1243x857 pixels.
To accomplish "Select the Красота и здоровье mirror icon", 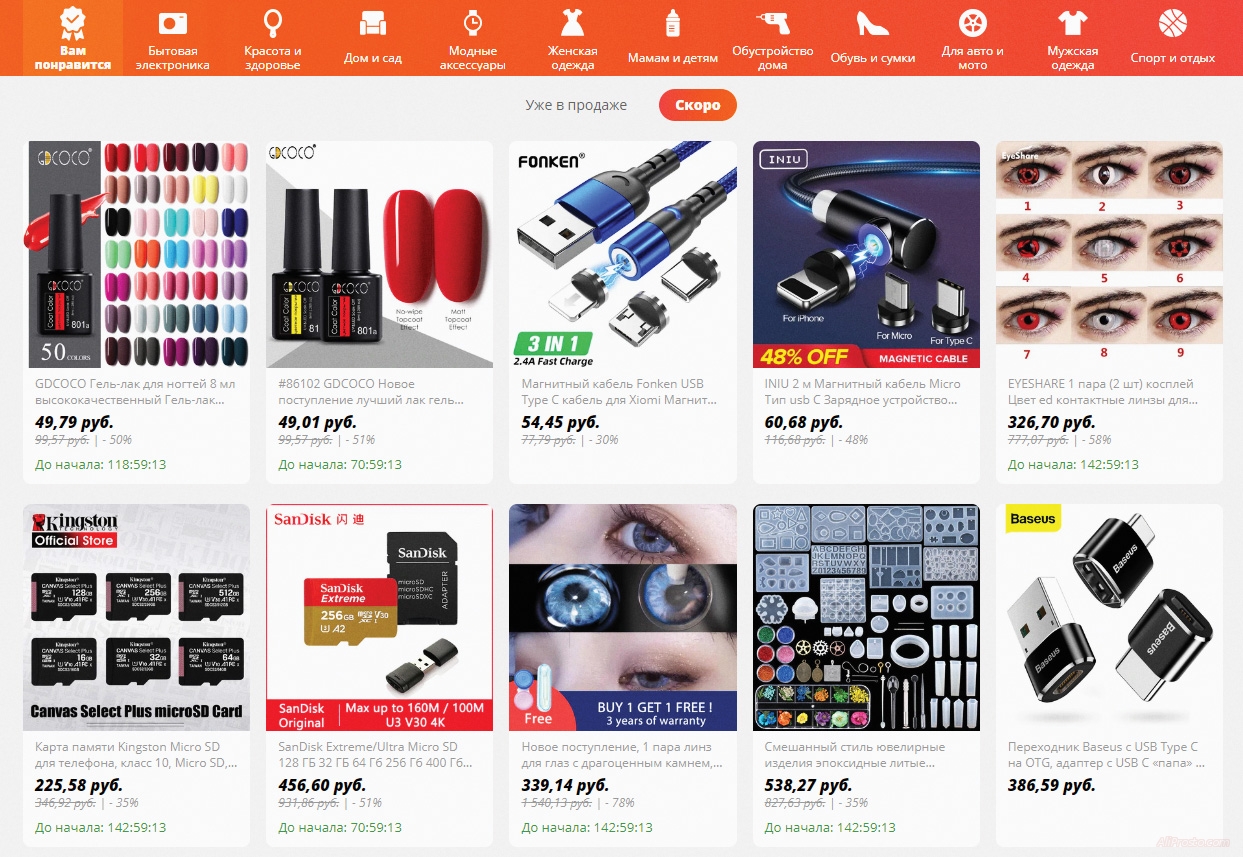I will coord(272,22).
